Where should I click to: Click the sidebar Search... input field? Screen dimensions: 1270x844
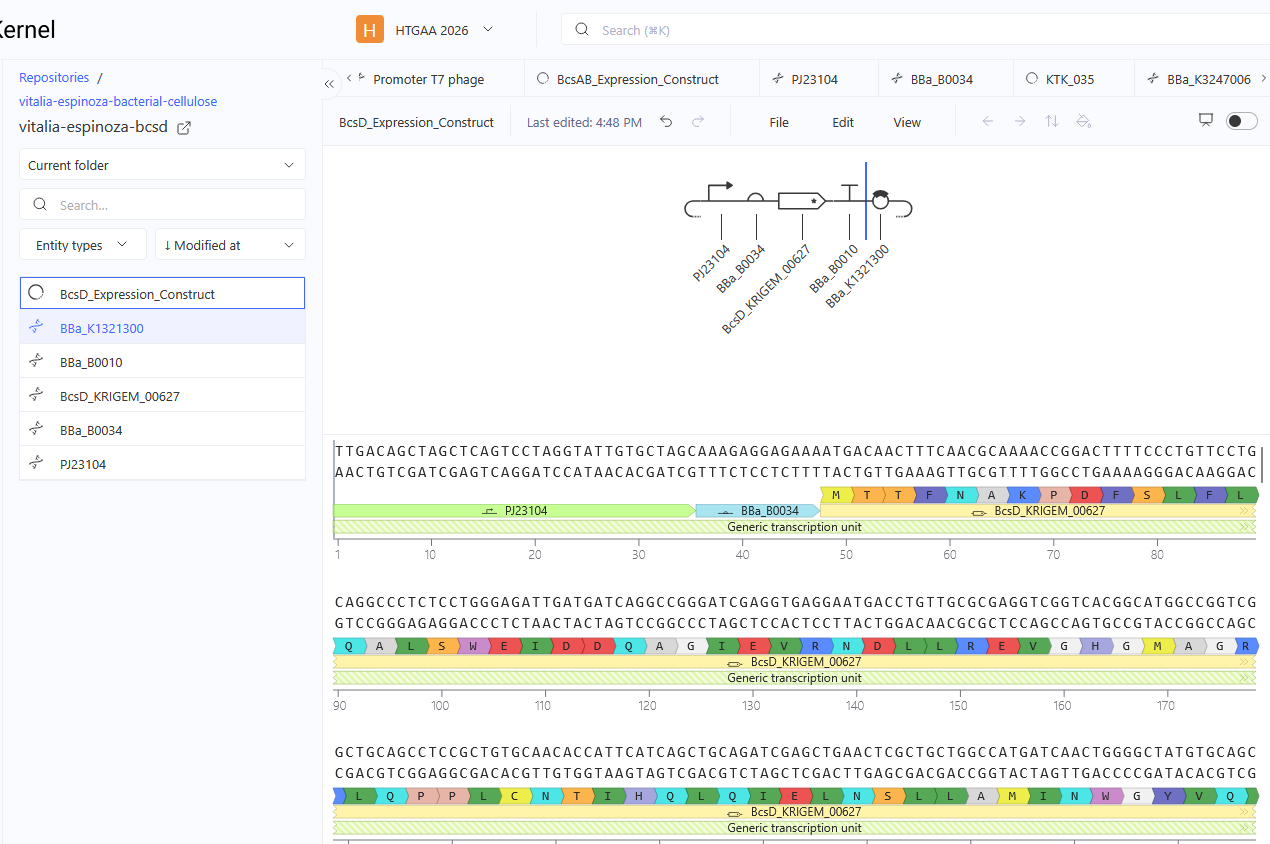click(x=162, y=205)
